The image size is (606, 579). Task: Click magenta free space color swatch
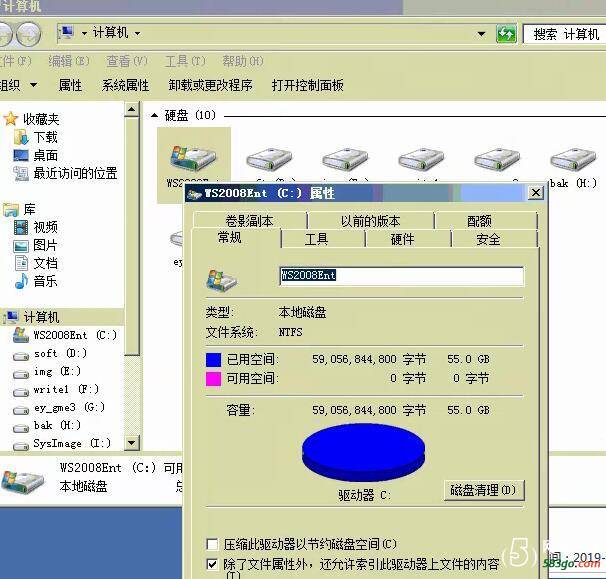pyautogui.click(x=213, y=378)
